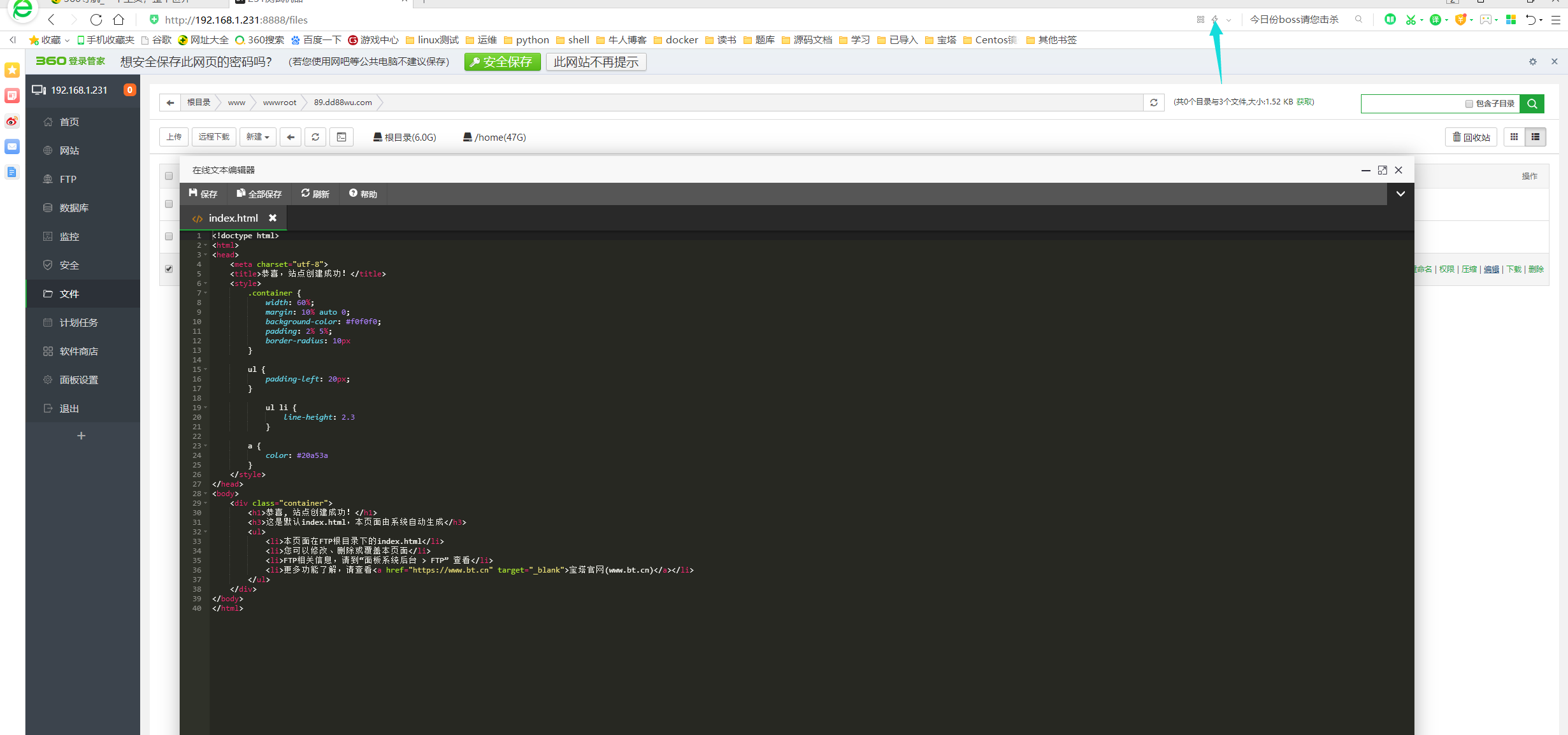This screenshot has height=735, width=1568.
Task: Open the 根目录(6.0G) disk shortcut
Action: pos(405,138)
